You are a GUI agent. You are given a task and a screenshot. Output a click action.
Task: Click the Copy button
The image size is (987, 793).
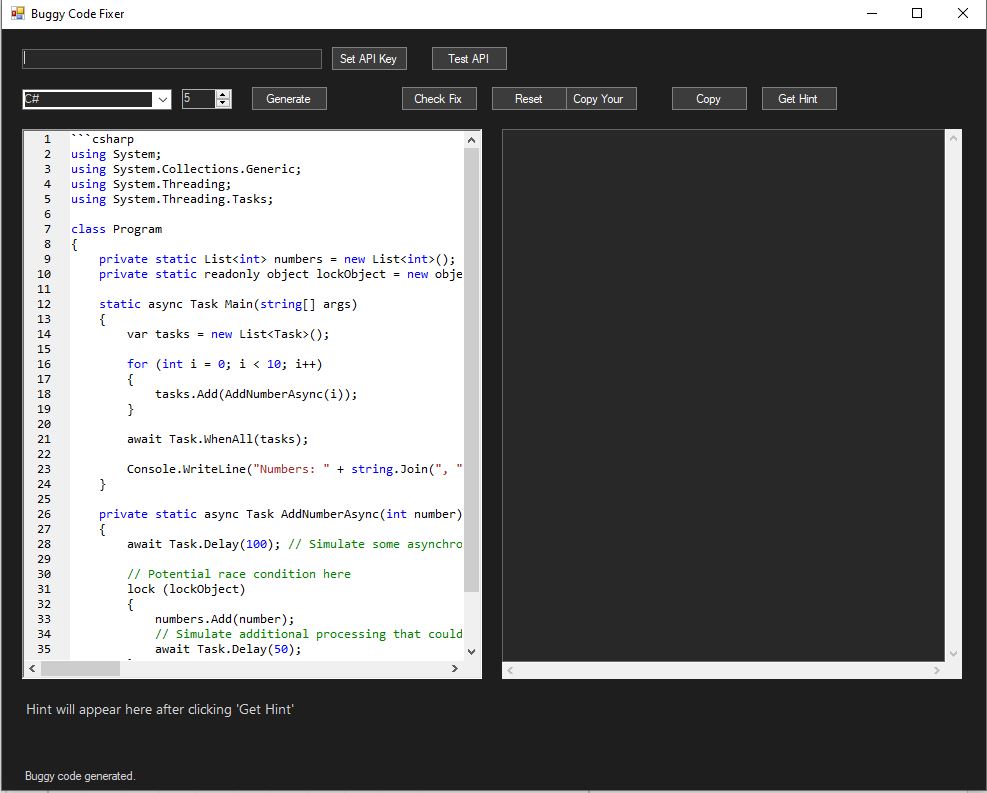coord(709,99)
